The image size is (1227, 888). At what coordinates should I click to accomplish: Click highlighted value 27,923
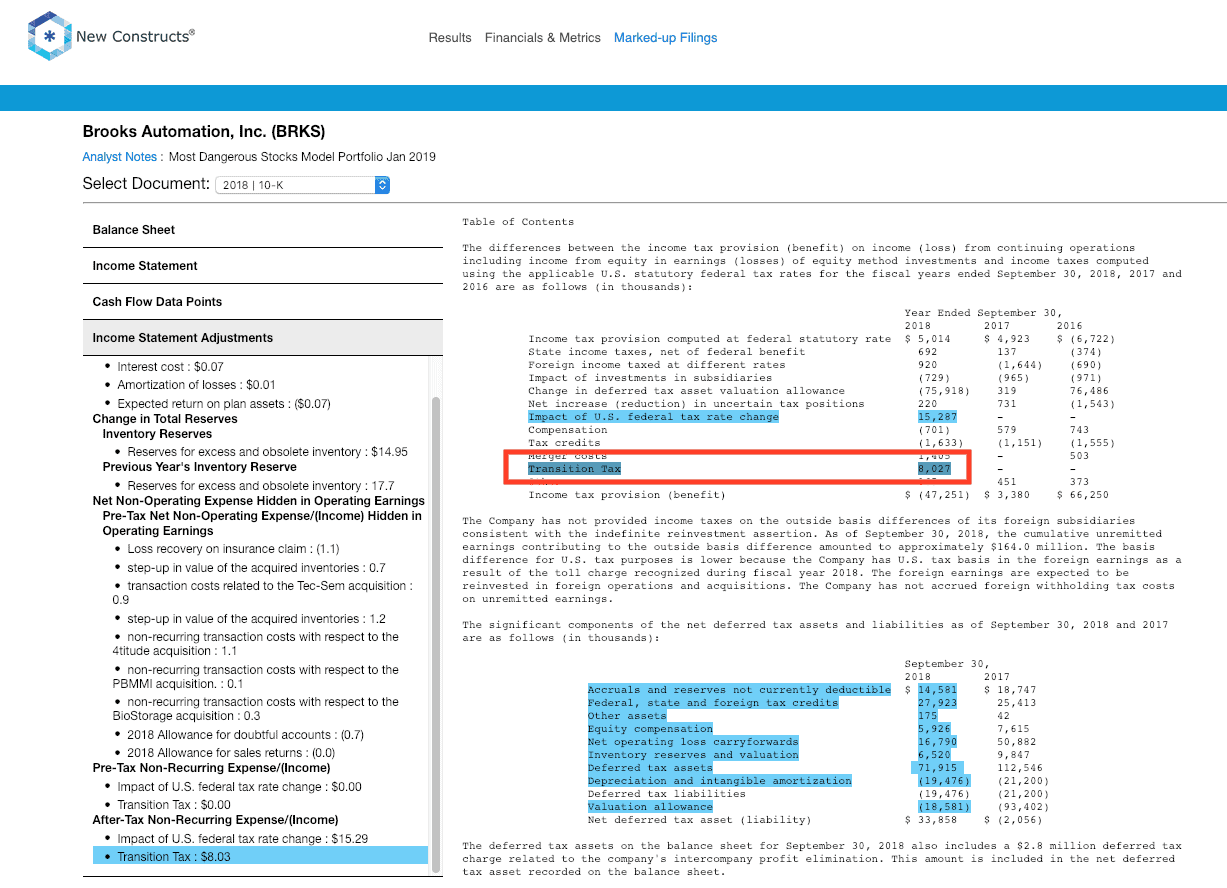[x=937, y=703]
